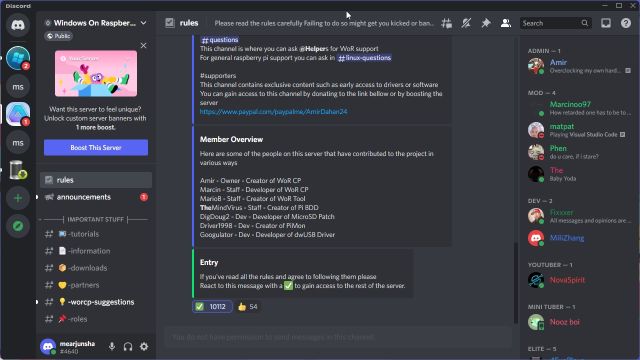The width and height of the screenshot is (640, 360).
Task: Open the -information channel
Action: [x=96, y=251]
